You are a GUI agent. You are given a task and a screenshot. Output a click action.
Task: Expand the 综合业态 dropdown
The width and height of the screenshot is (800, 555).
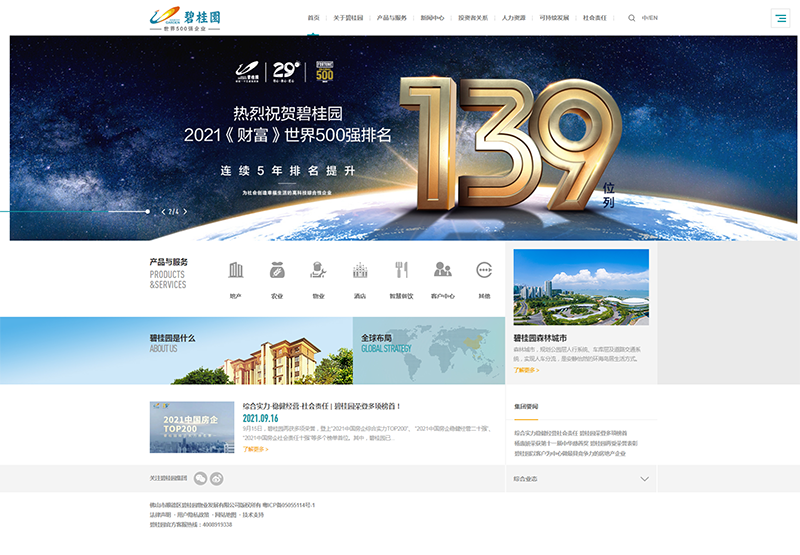point(644,479)
